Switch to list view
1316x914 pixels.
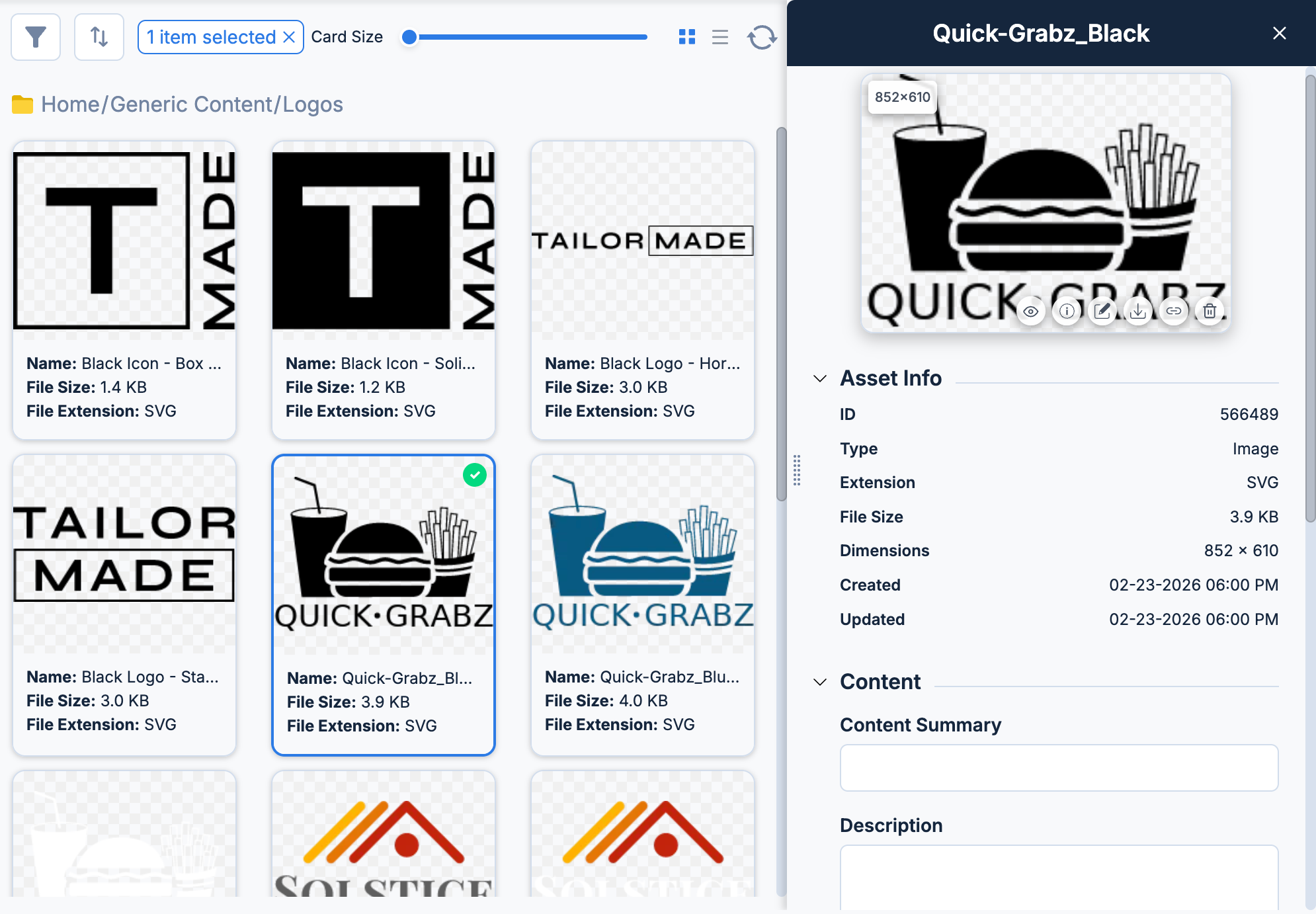click(720, 37)
